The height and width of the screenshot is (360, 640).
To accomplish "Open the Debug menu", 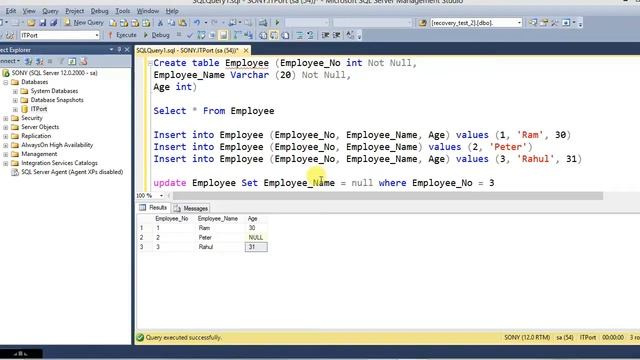I will (100, 11).
